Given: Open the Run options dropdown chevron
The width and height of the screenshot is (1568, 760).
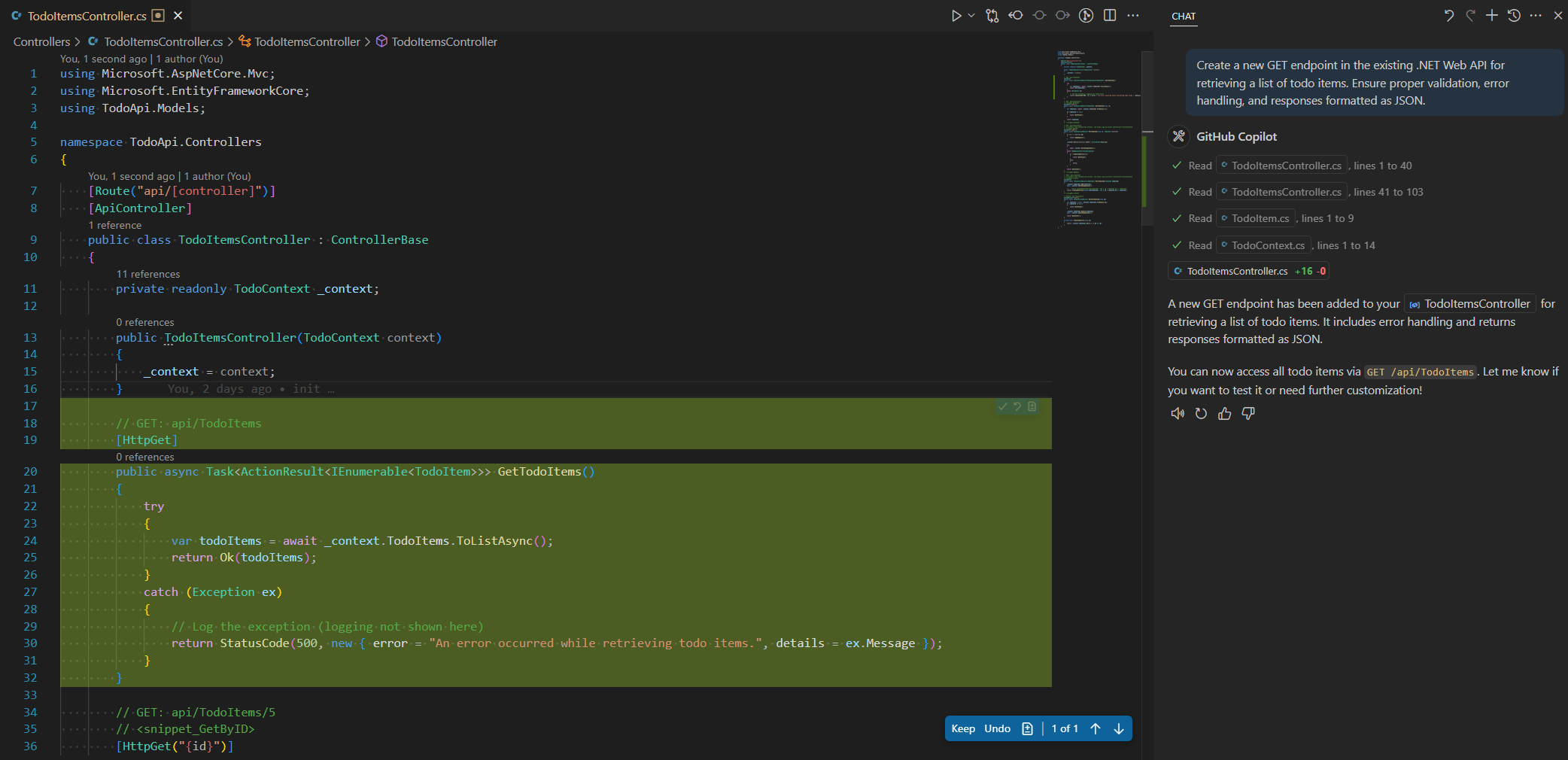Looking at the screenshot, I should point(971,15).
